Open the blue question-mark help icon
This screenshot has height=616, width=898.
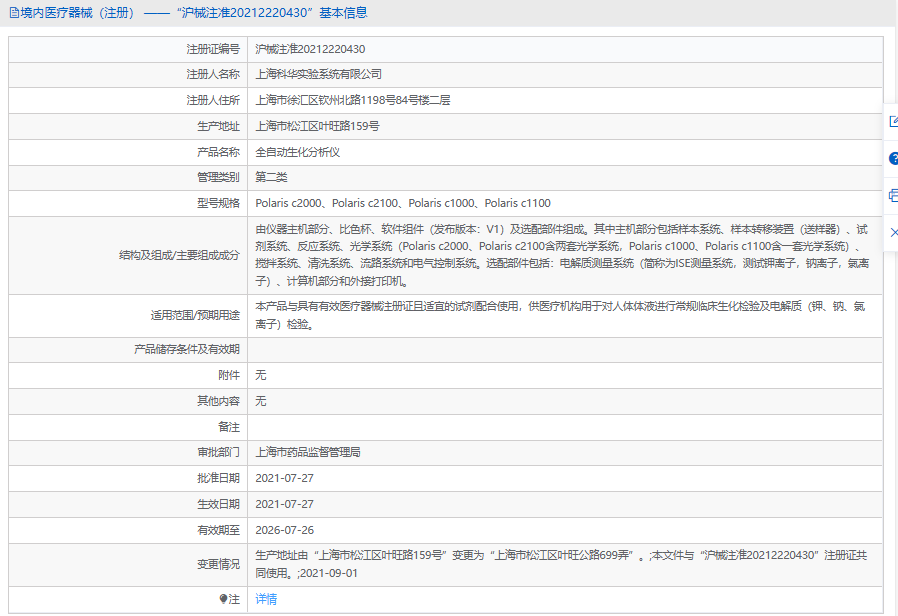[893, 159]
